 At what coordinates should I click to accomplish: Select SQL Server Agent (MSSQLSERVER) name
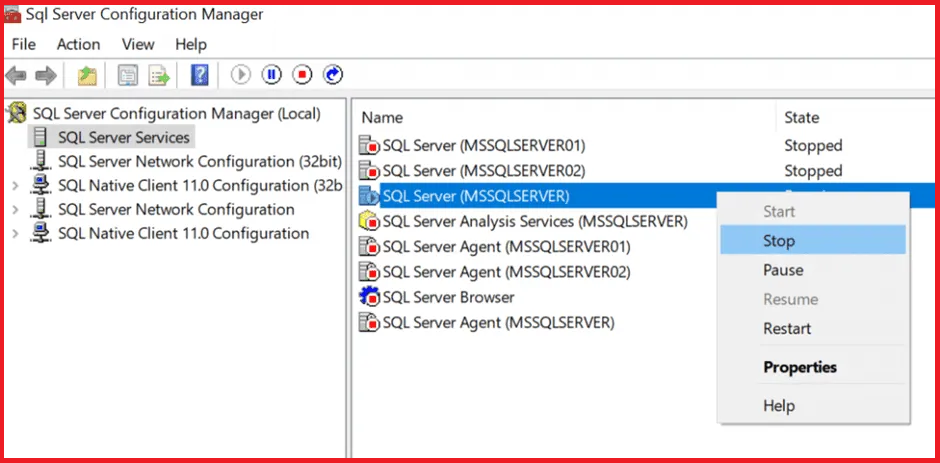click(499, 323)
